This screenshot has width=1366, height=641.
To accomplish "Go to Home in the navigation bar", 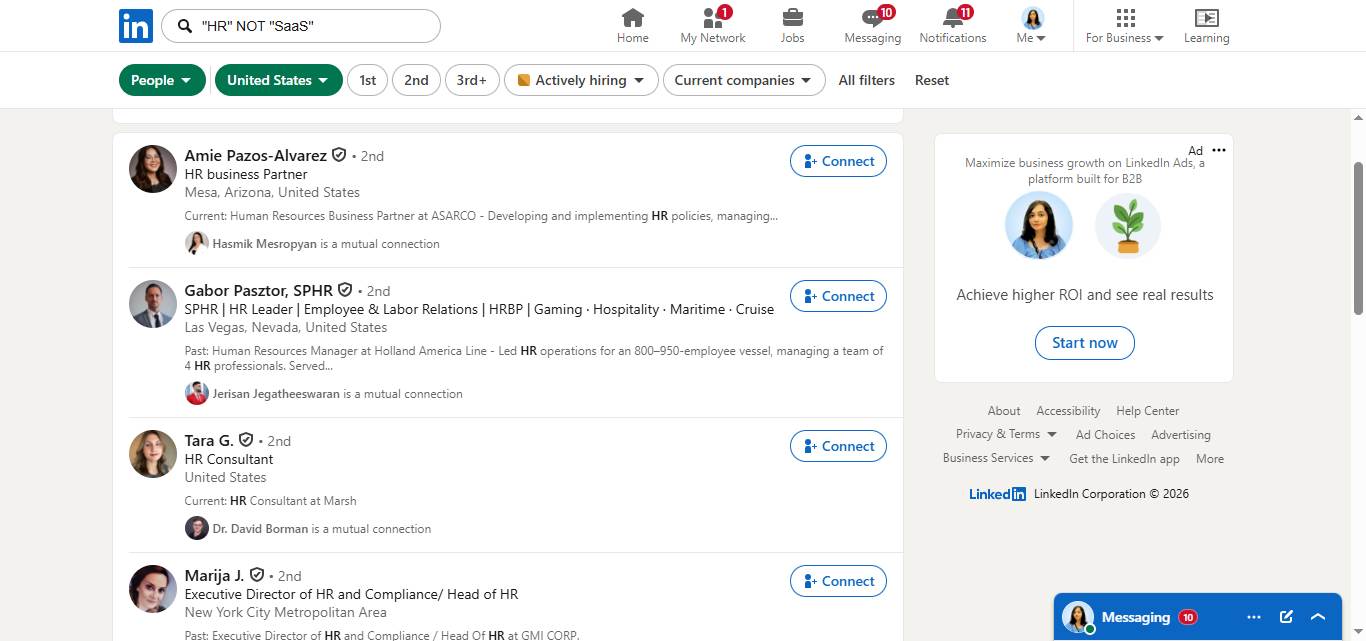I will (x=632, y=26).
